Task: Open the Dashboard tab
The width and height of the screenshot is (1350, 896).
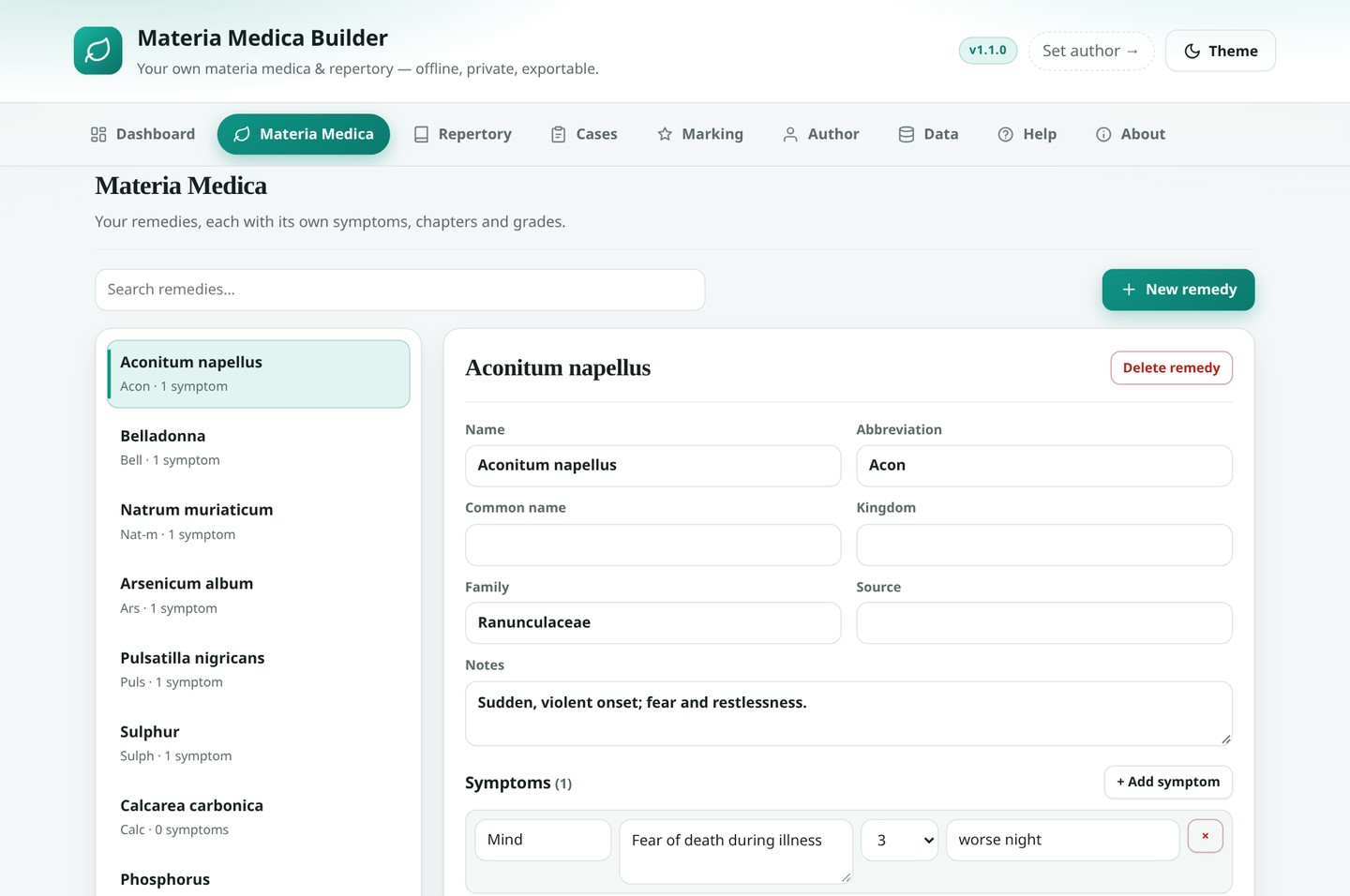Action: click(x=142, y=135)
